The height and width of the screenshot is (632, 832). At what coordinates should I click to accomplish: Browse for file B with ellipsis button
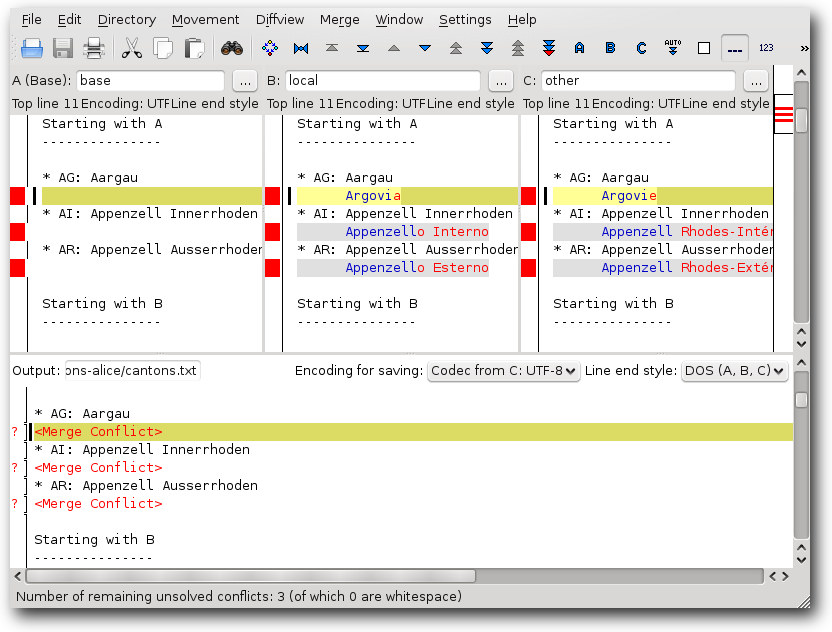pos(501,81)
